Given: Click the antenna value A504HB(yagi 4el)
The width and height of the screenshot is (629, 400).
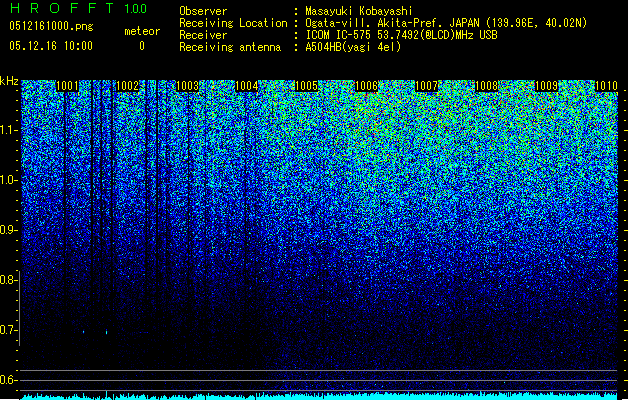Looking at the screenshot, I should (x=353, y=47).
